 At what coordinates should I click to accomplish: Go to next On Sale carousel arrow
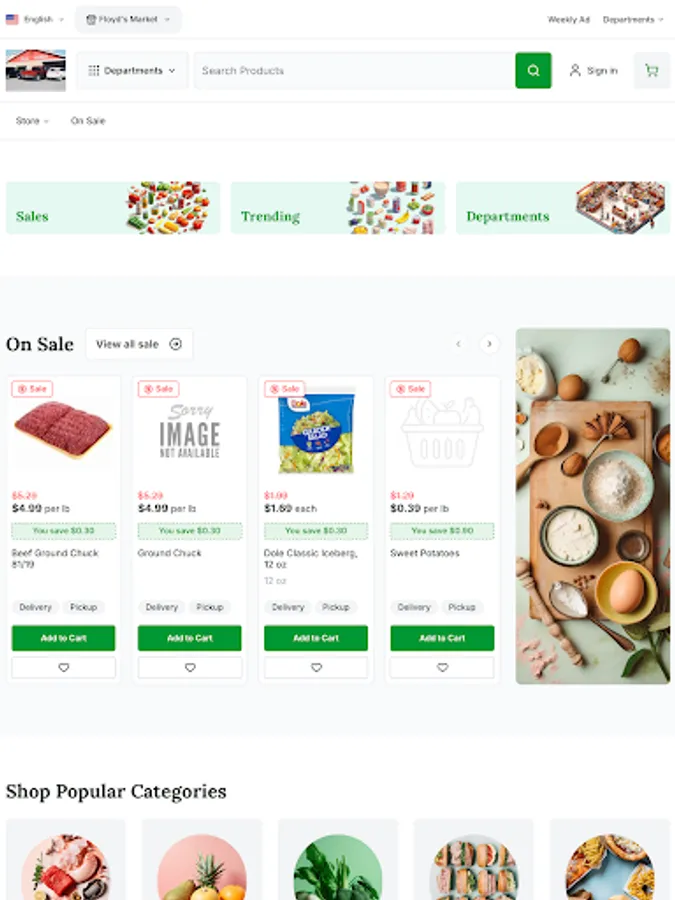click(489, 344)
